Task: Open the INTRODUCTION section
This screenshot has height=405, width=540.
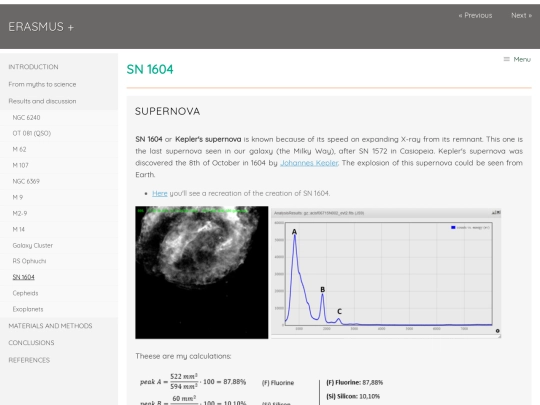Action: 33,67
